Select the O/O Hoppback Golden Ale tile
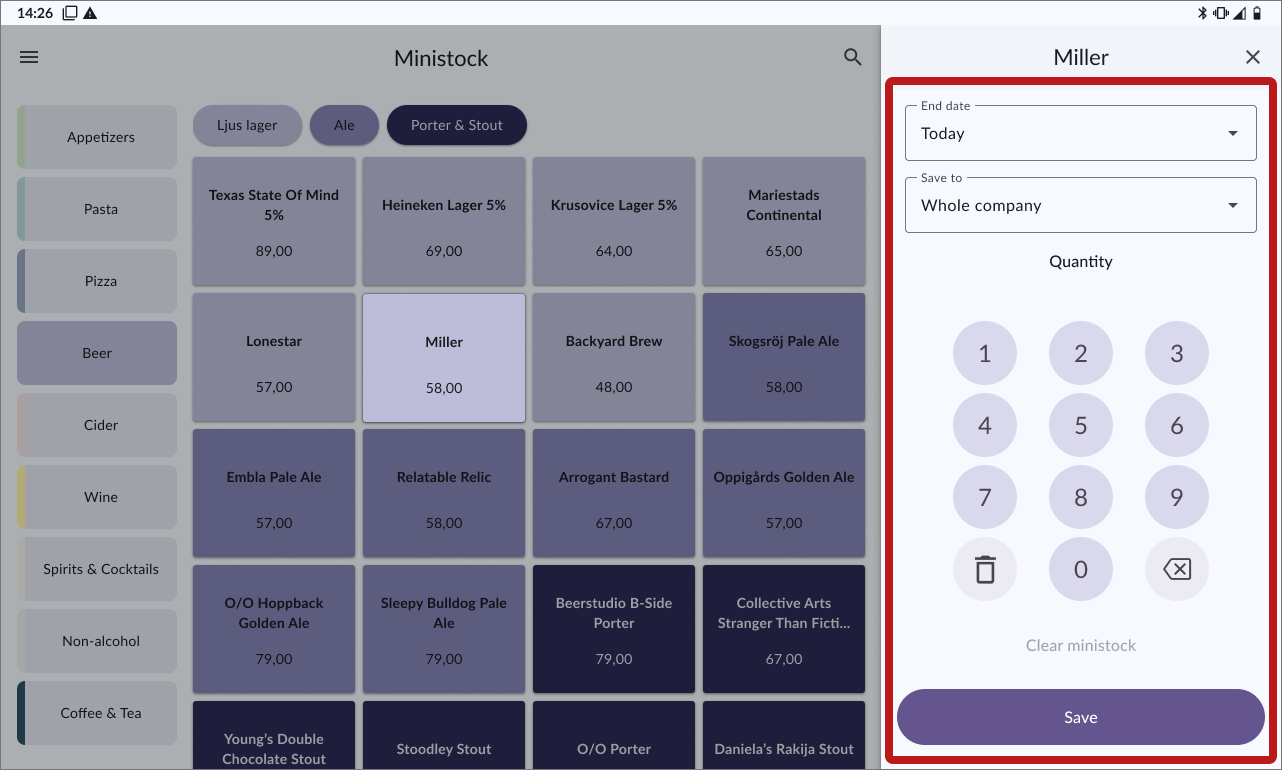 pos(274,630)
